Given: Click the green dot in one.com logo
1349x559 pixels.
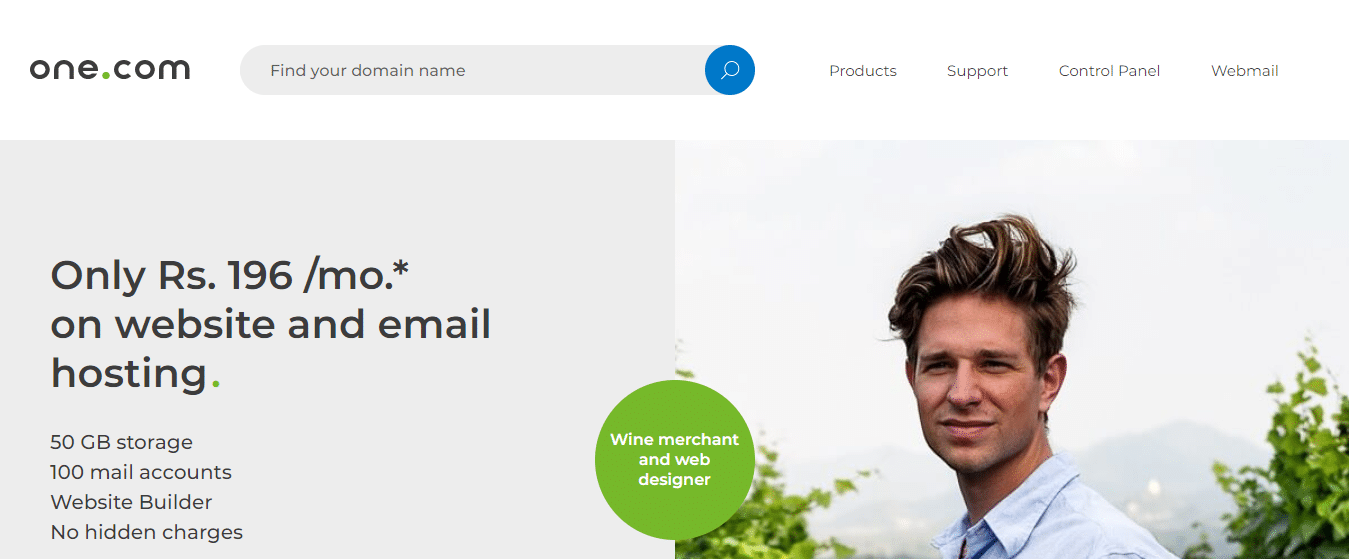Looking at the screenshot, I should pos(106,76).
